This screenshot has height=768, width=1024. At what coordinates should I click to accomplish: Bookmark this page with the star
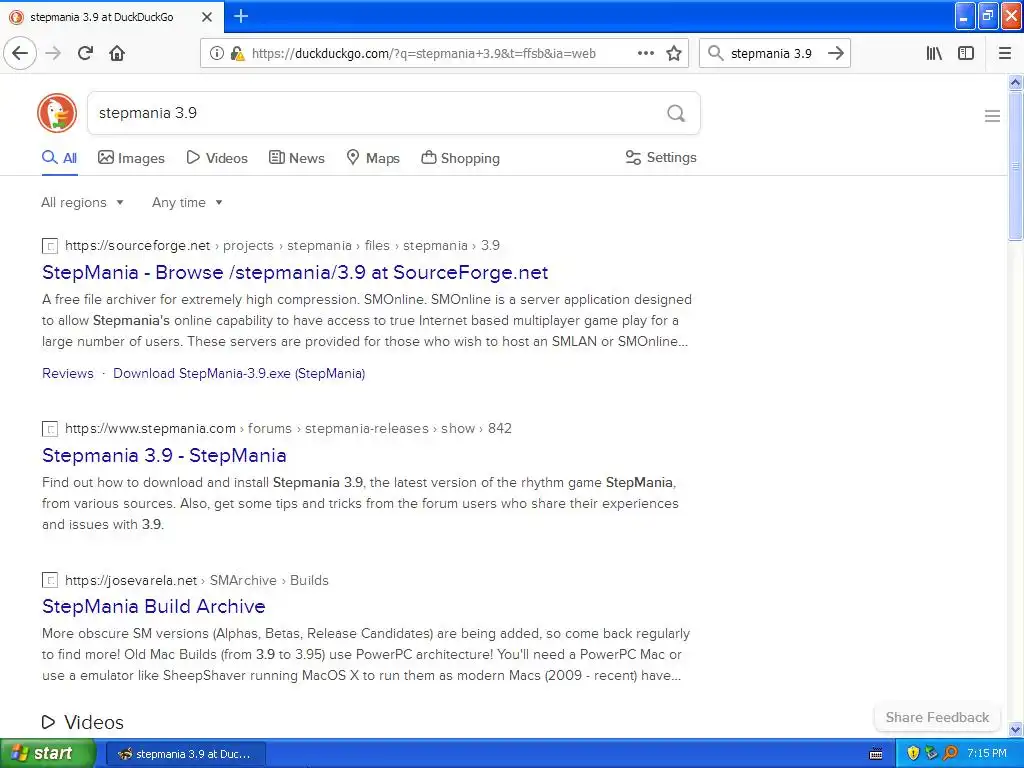coord(674,53)
